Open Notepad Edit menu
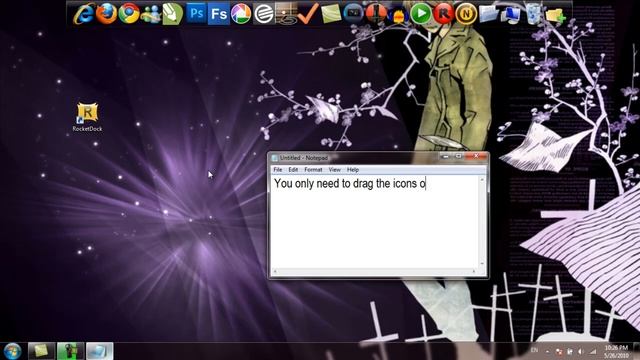This screenshot has width=640, height=360. [x=293, y=169]
